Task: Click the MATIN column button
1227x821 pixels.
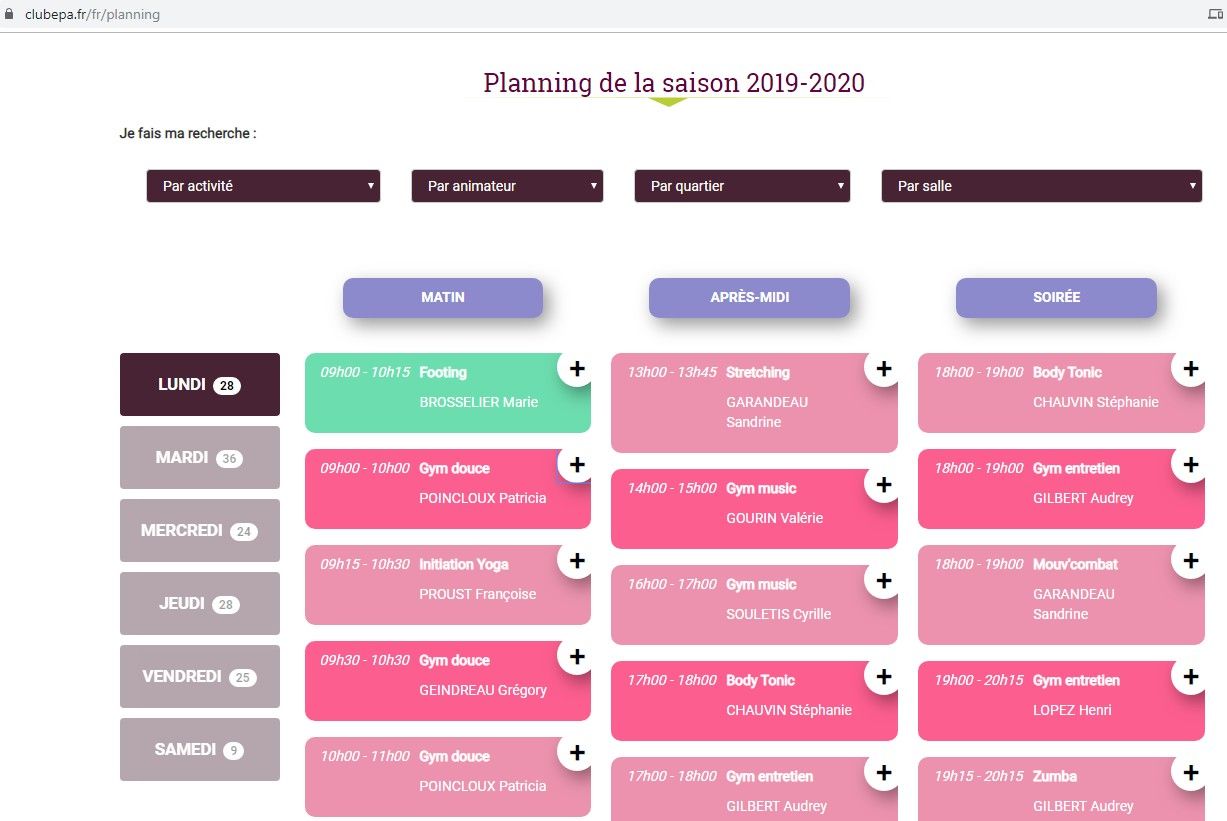Action: 442,298
